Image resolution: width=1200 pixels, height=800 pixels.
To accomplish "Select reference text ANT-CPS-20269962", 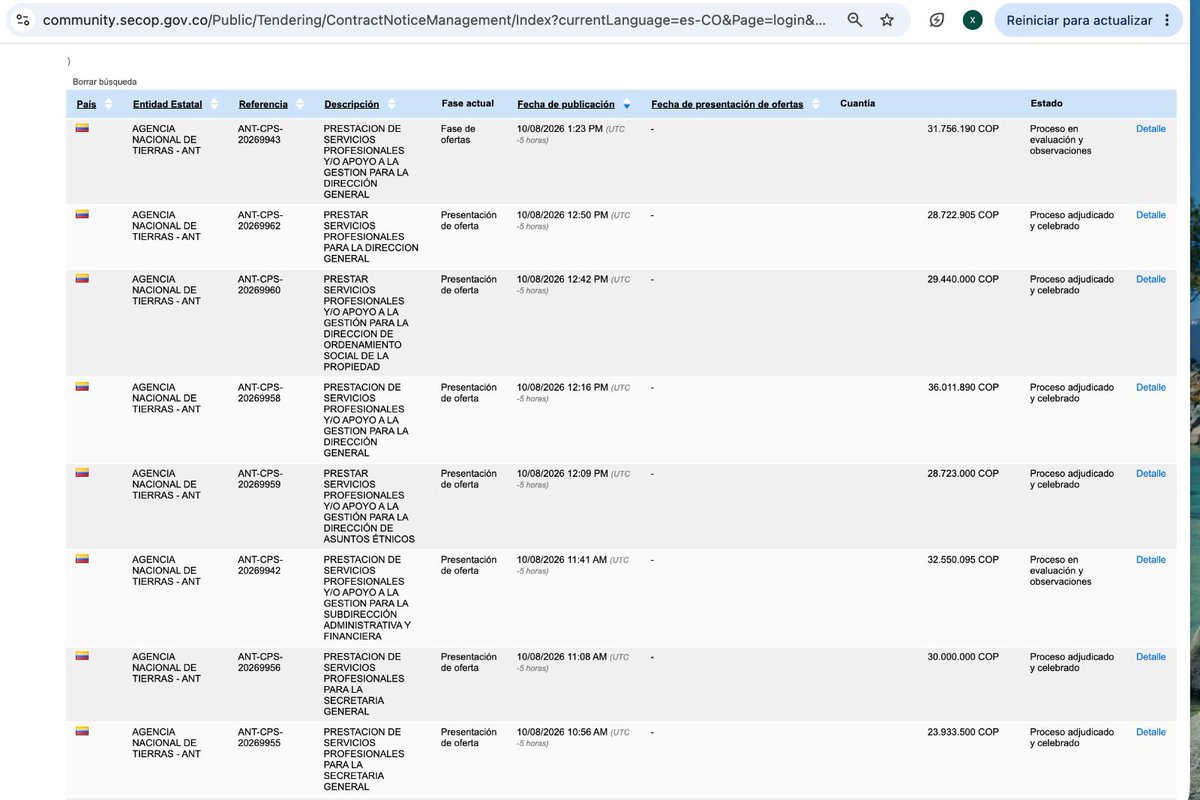I will pos(260,220).
